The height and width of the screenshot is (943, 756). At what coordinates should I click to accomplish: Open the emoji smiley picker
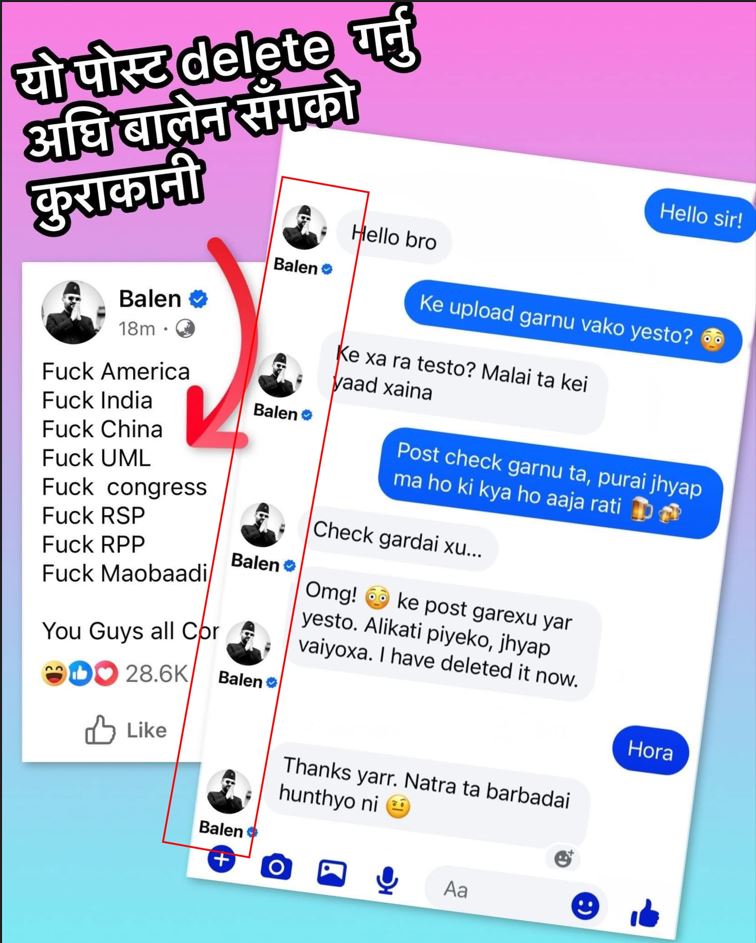click(x=585, y=905)
